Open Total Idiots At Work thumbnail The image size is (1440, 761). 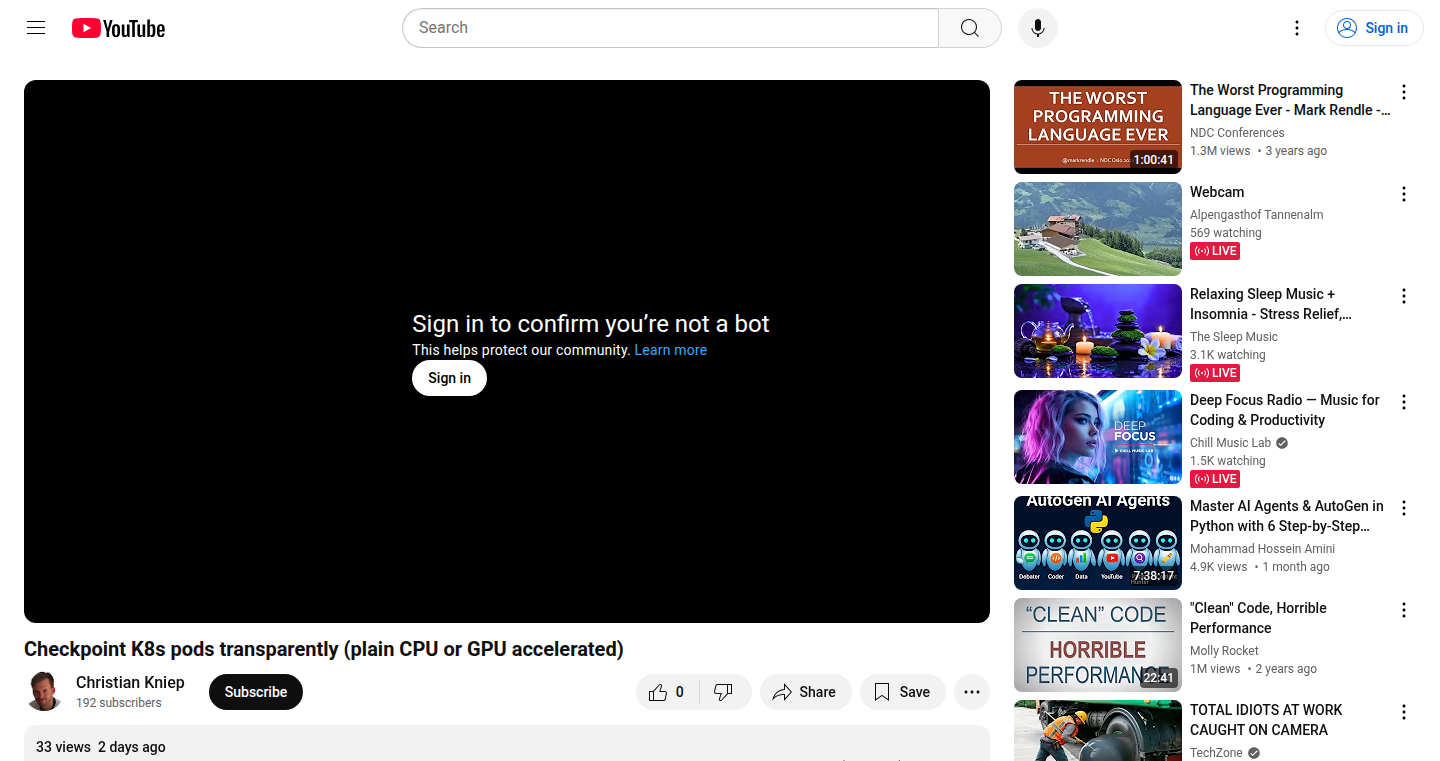(x=1098, y=731)
